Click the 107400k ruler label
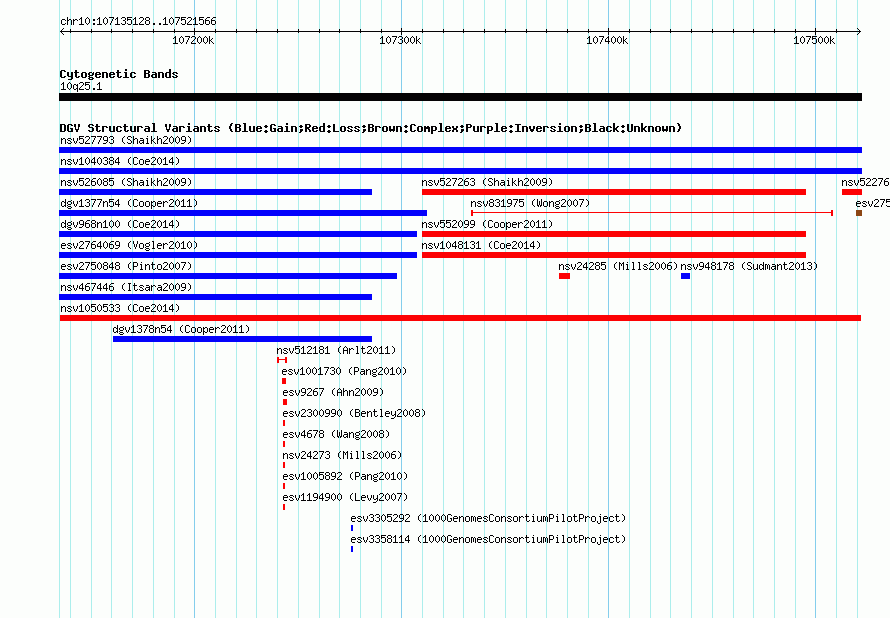Viewport: 890px width, 618px height. click(x=607, y=40)
